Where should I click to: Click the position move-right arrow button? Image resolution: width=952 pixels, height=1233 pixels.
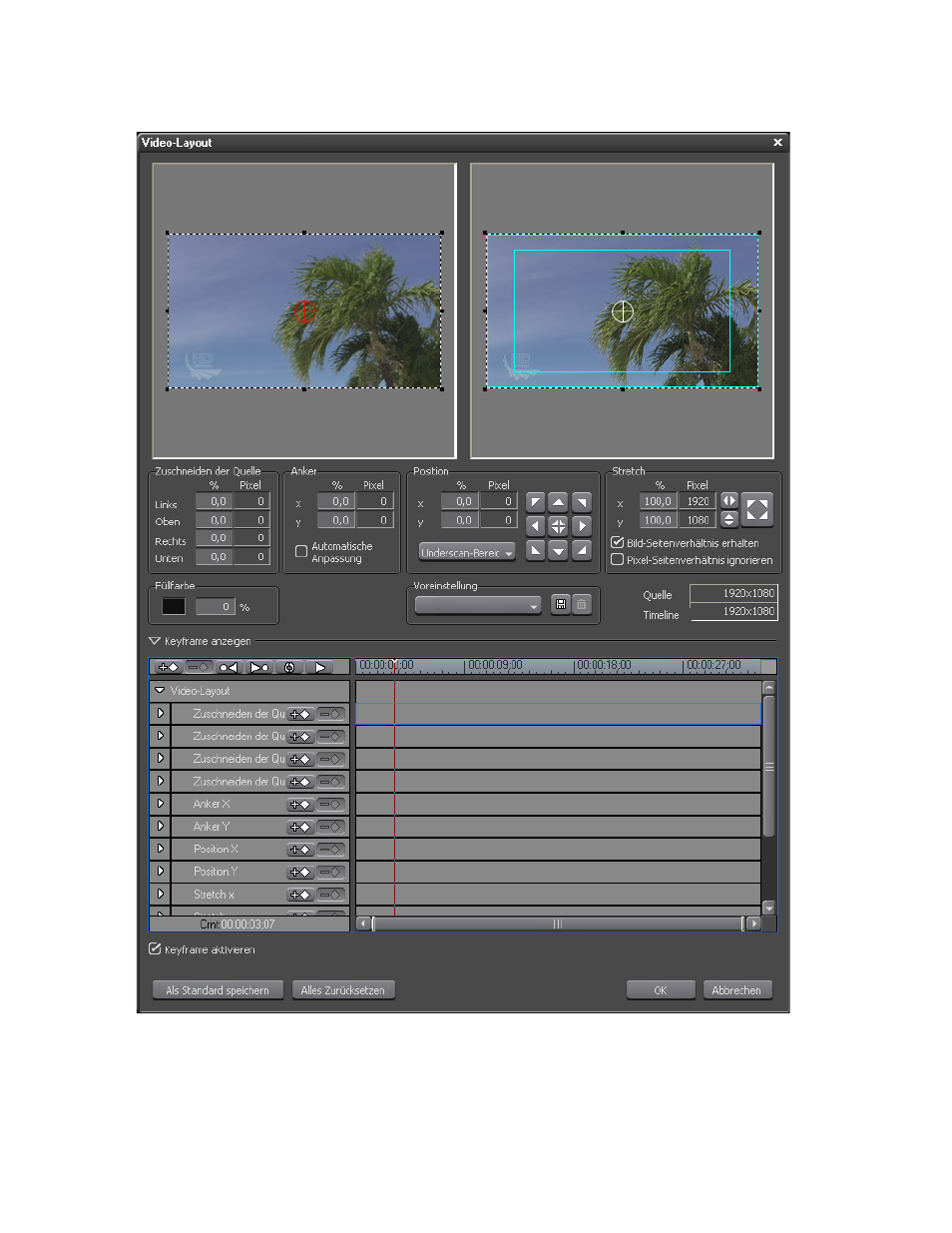point(582,526)
